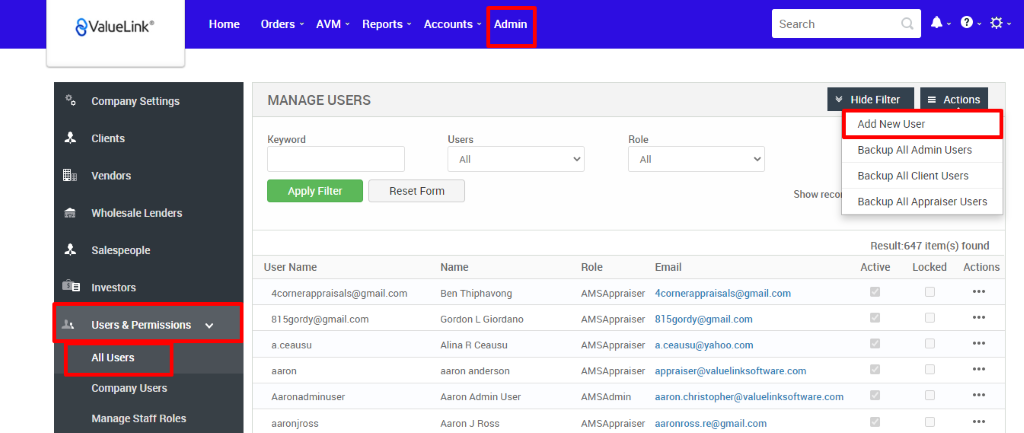Click into the Keyword input field
This screenshot has width=1024, height=433.
336,159
